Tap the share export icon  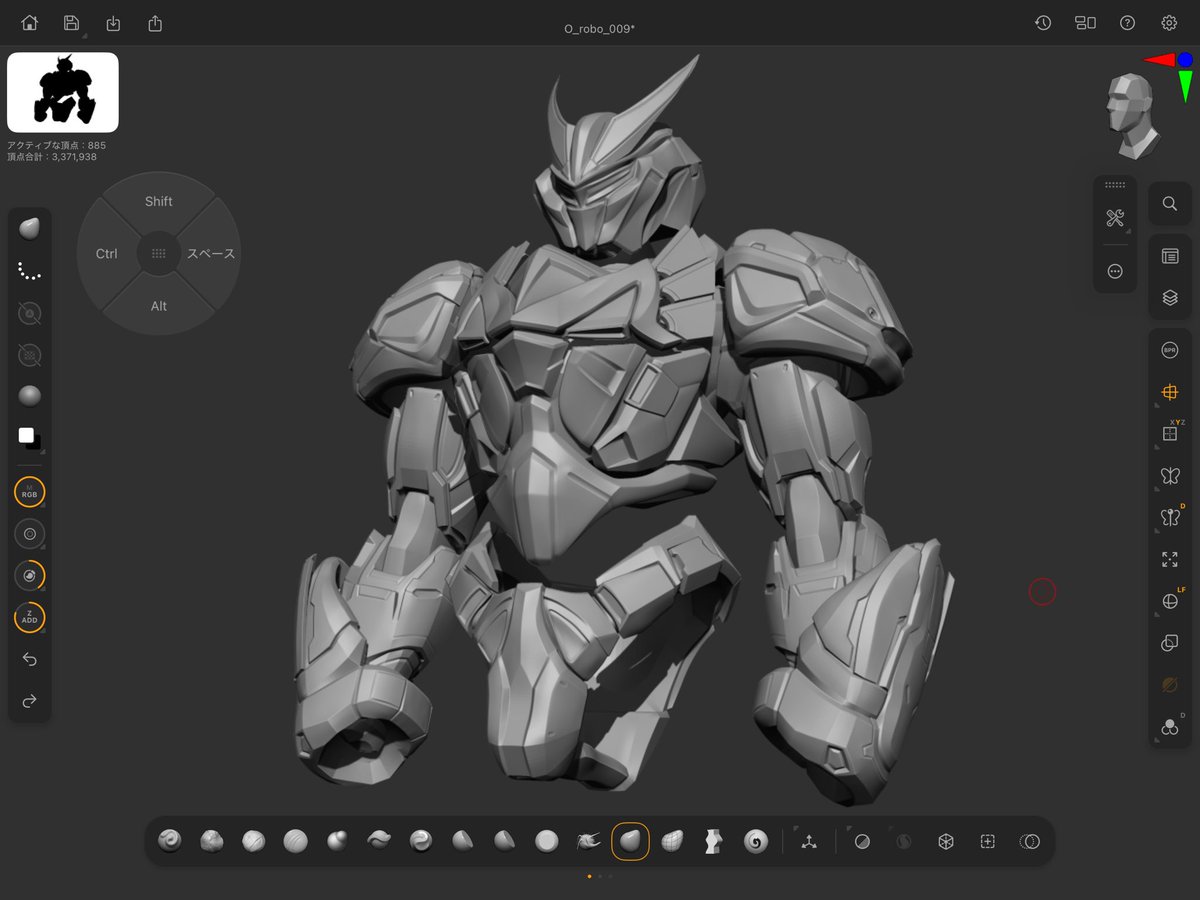pos(155,23)
